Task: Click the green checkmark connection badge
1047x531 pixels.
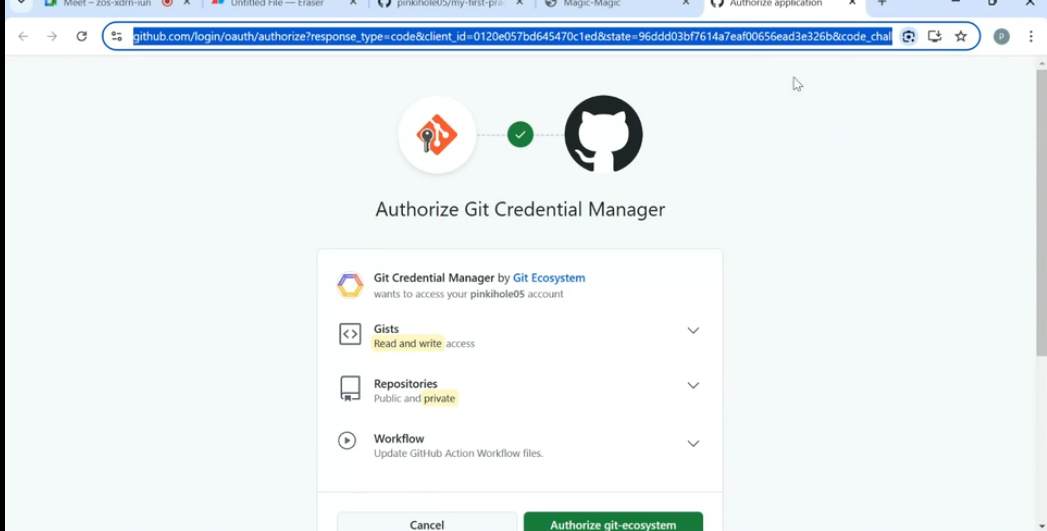Action: 520,135
